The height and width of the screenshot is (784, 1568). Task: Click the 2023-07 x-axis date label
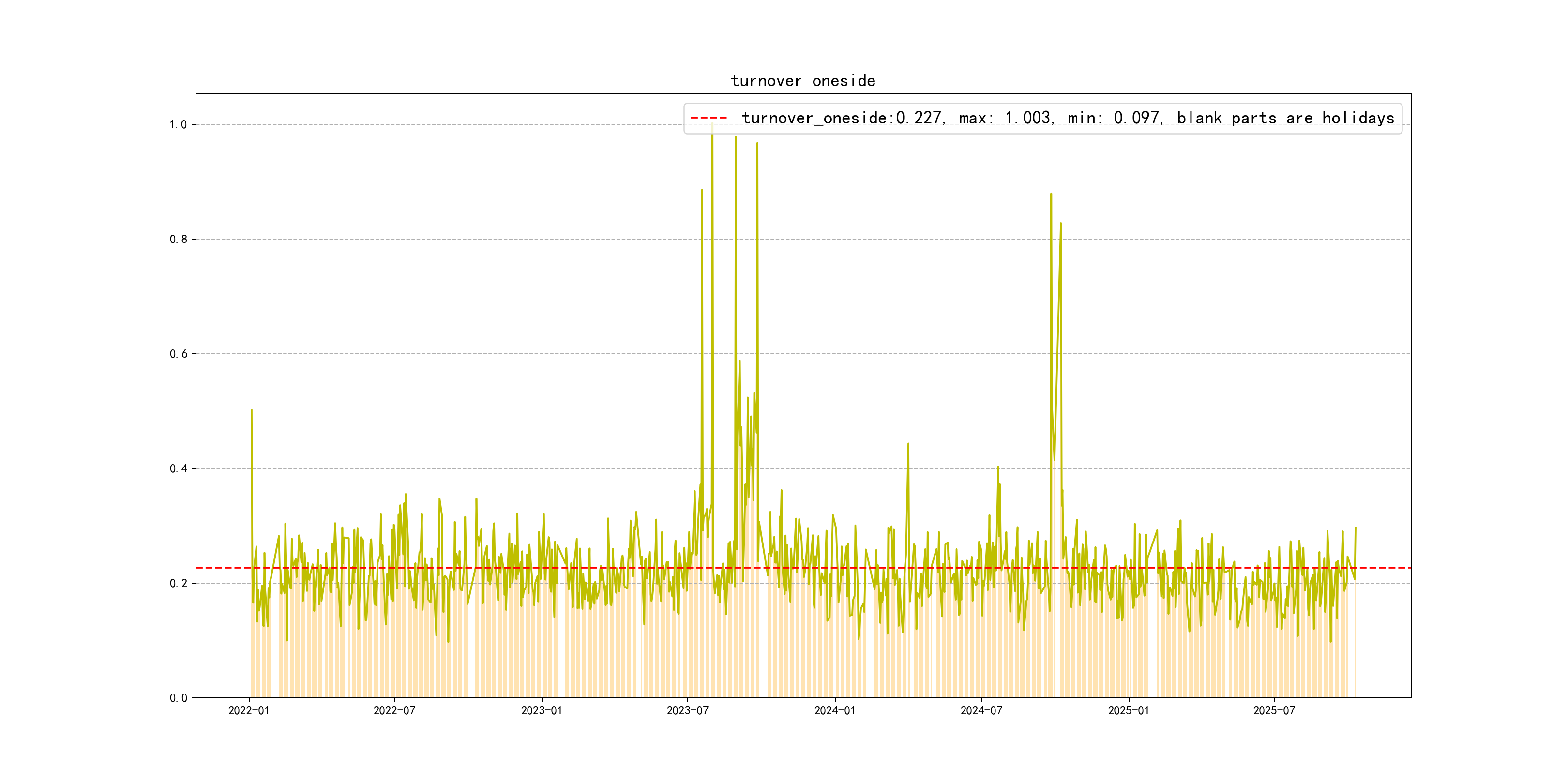pos(687,711)
